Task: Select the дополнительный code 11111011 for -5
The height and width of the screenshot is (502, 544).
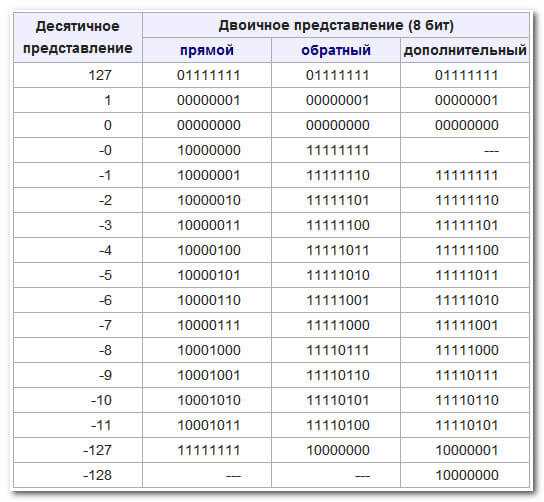Action: click(467, 275)
